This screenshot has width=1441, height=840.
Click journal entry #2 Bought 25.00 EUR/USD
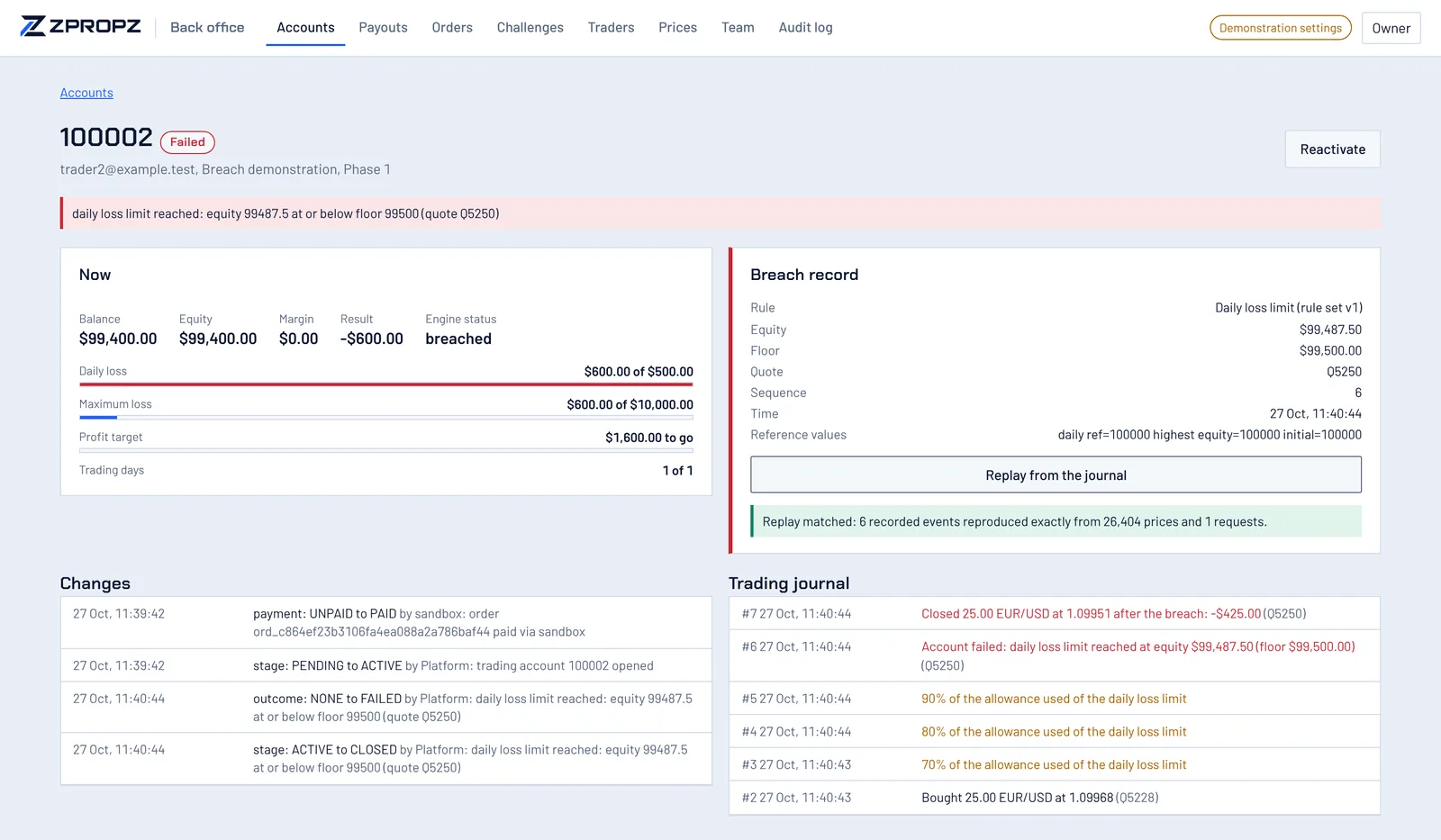(1055, 798)
